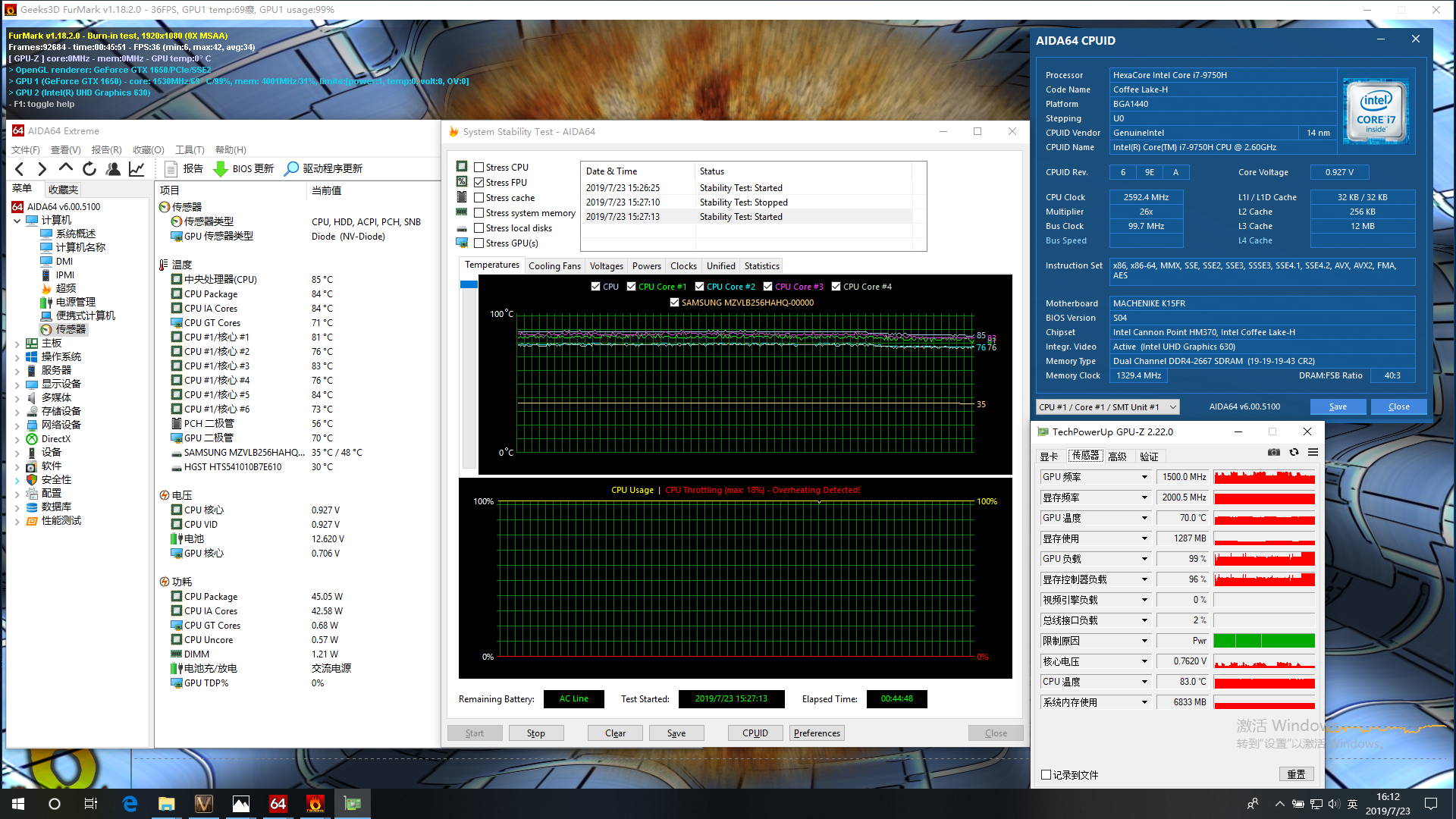Click the Preferences button
The image size is (1456, 819).
click(x=817, y=733)
